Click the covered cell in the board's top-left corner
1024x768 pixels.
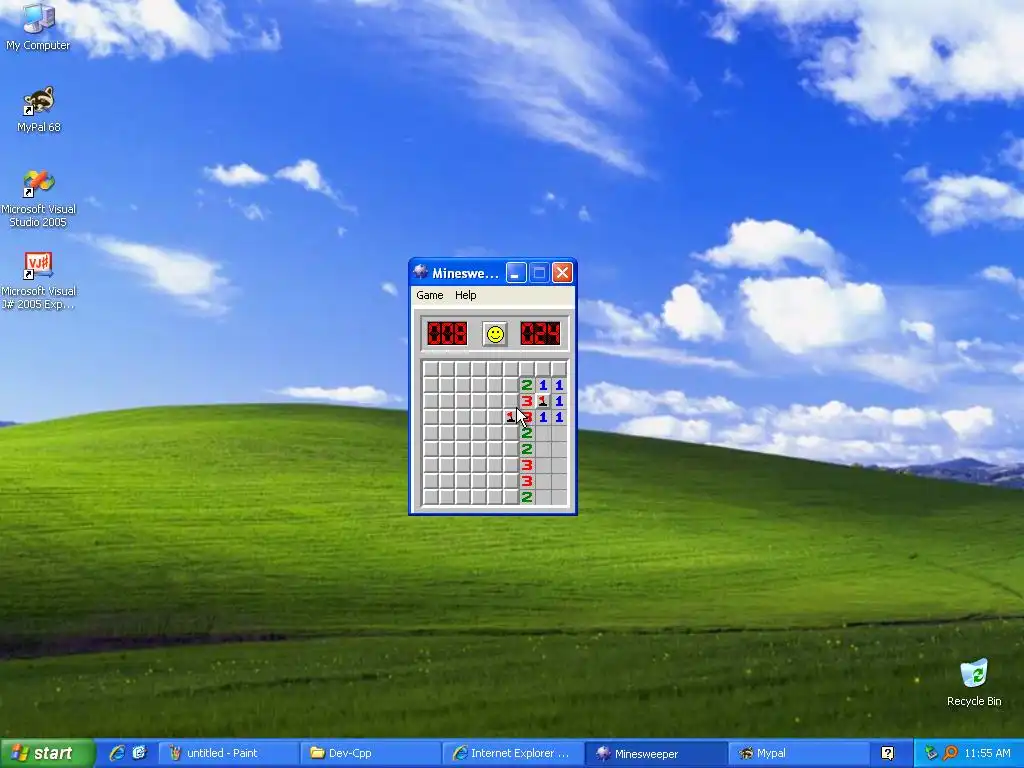coord(430,369)
